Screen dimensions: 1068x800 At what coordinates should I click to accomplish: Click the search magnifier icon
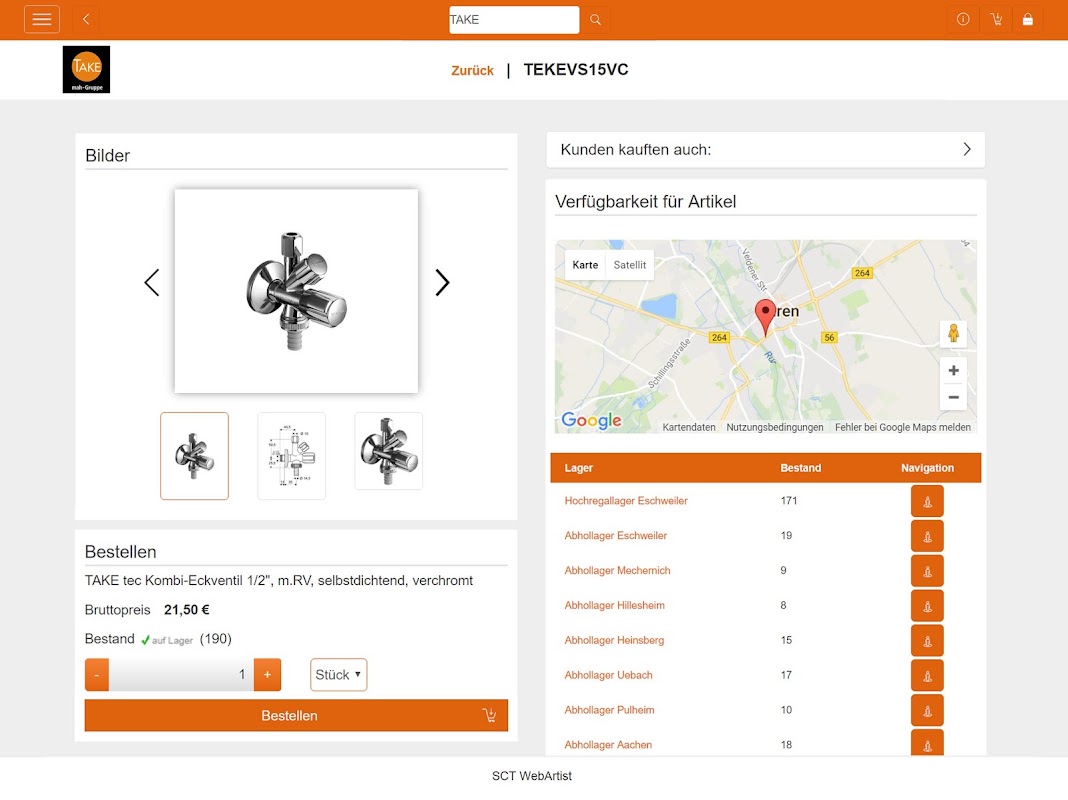point(595,20)
